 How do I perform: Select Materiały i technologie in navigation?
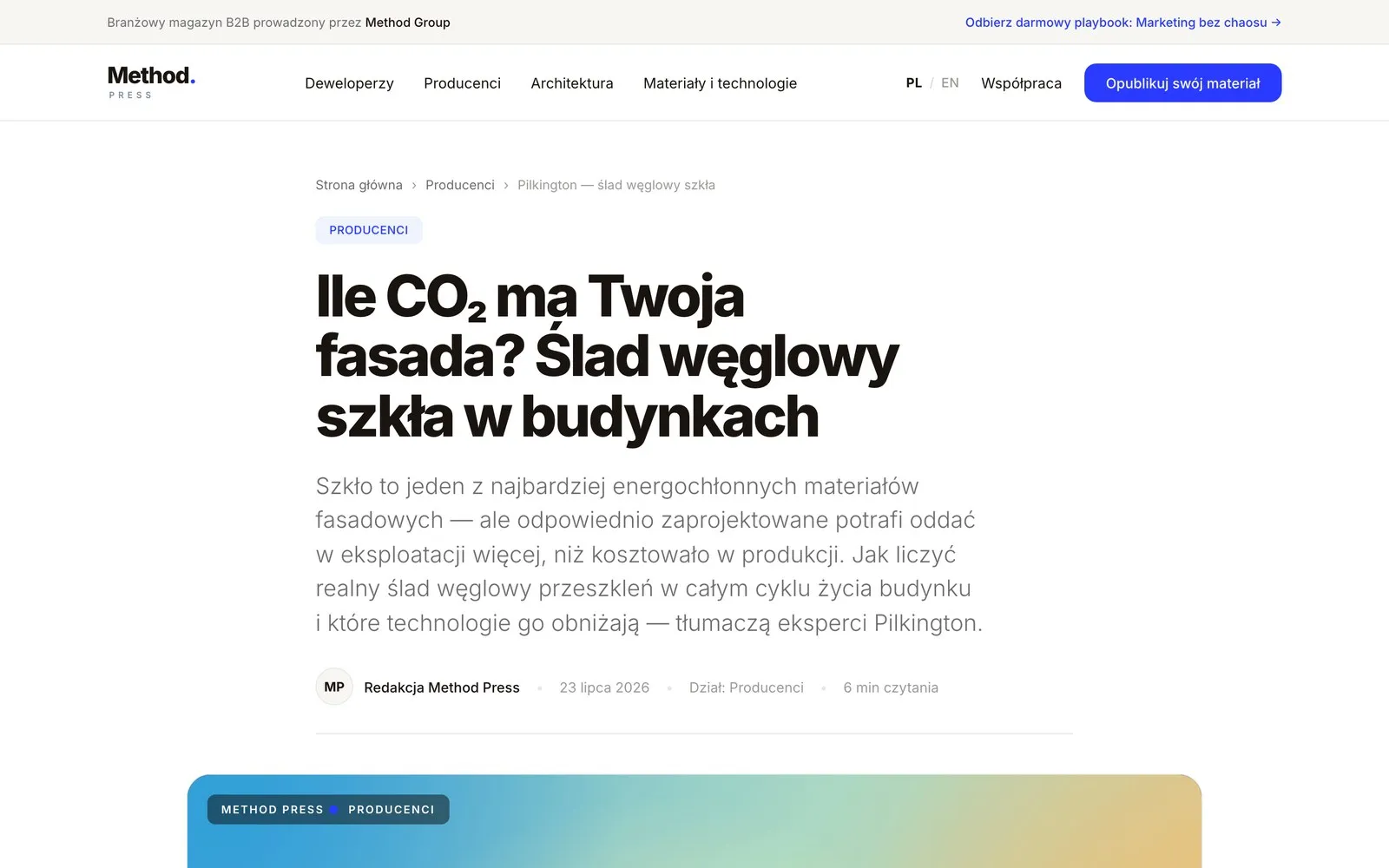click(x=720, y=83)
